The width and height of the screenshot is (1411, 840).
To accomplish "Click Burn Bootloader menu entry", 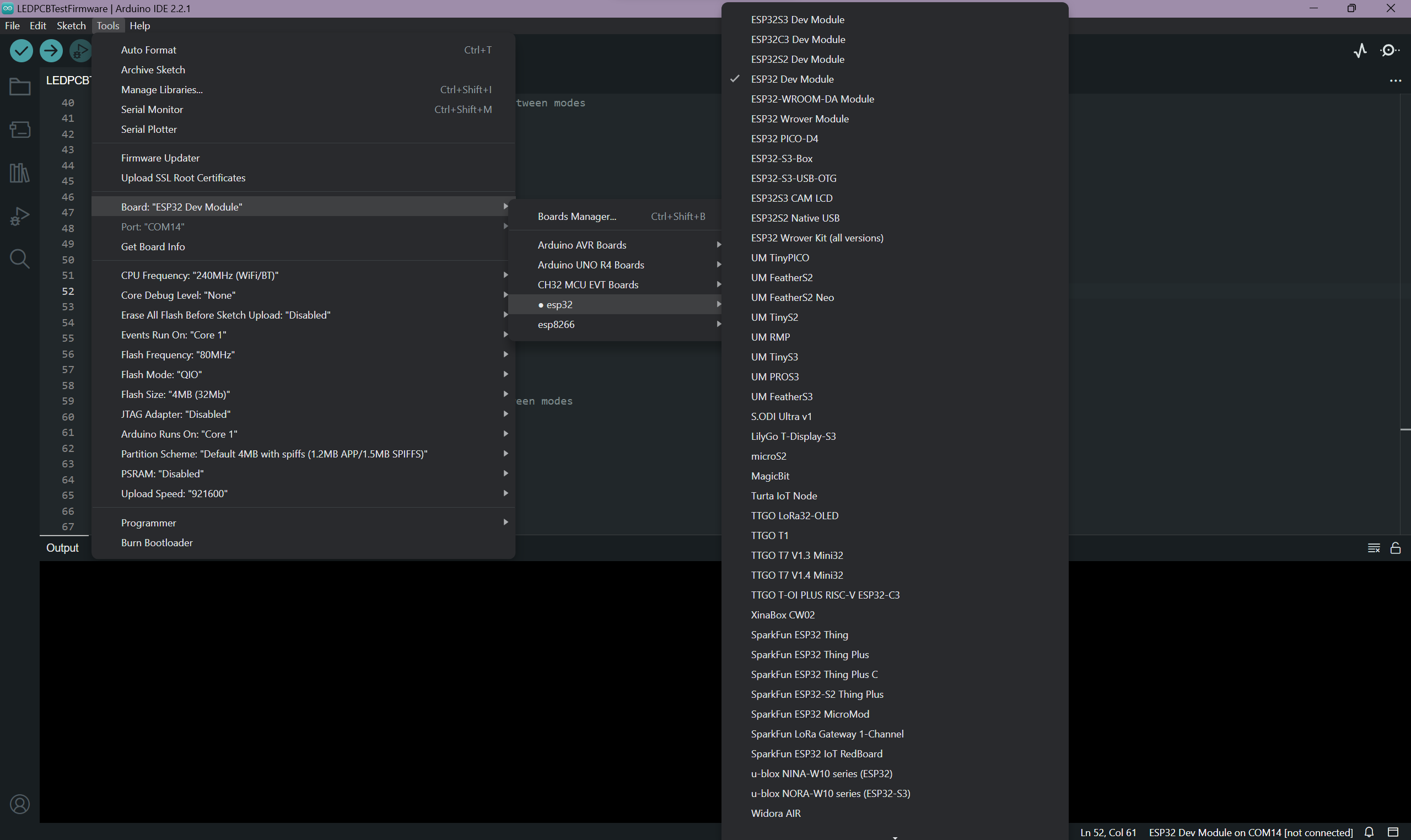I will coord(303,543).
